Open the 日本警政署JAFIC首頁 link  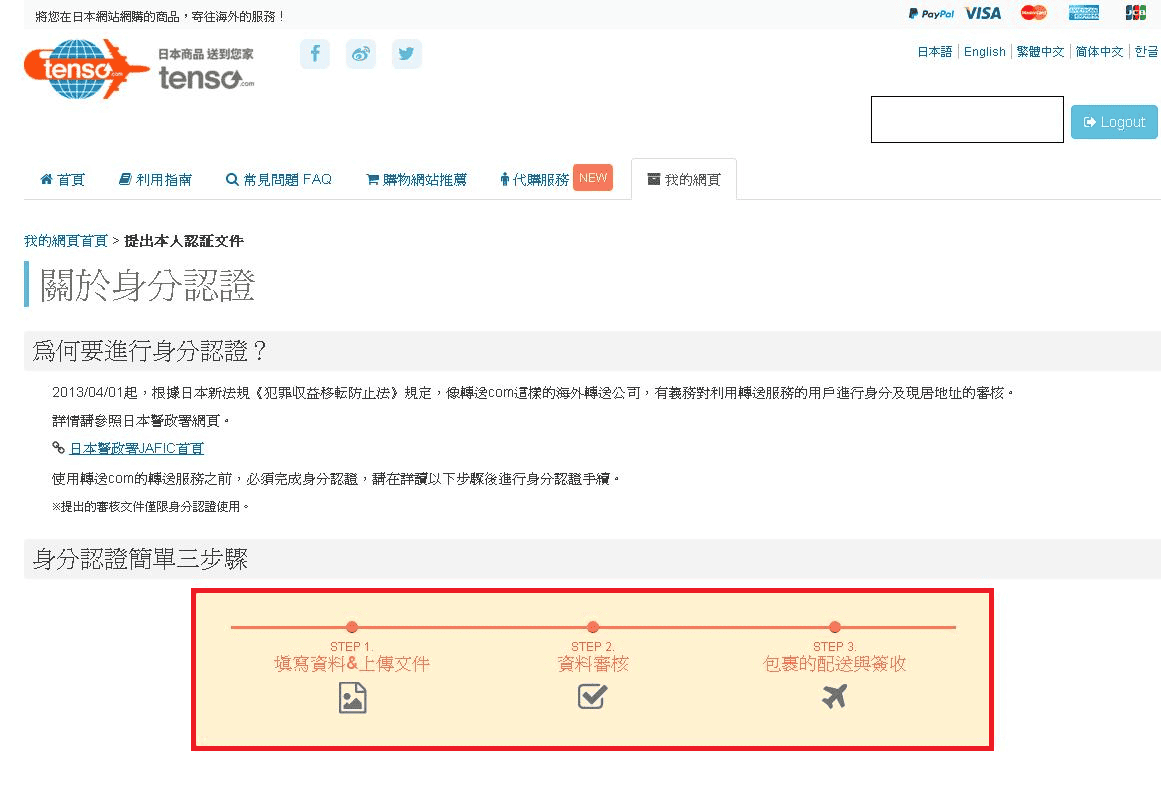[x=136, y=449]
